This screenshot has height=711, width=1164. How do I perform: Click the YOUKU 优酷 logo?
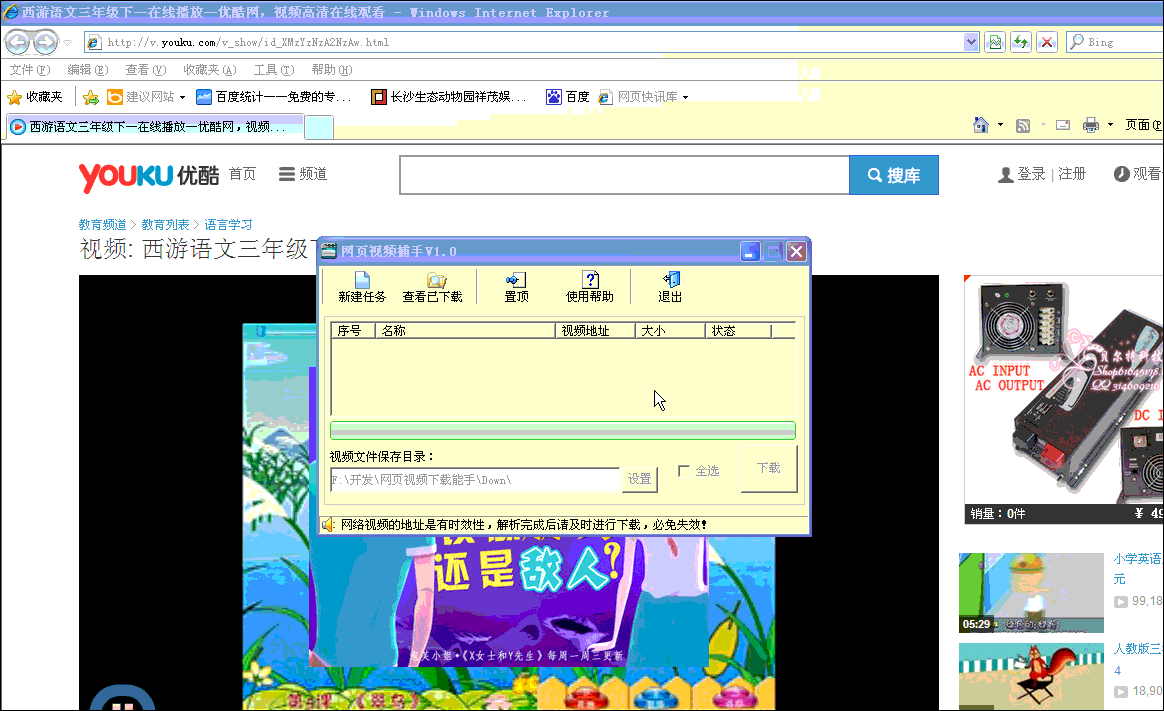148,177
